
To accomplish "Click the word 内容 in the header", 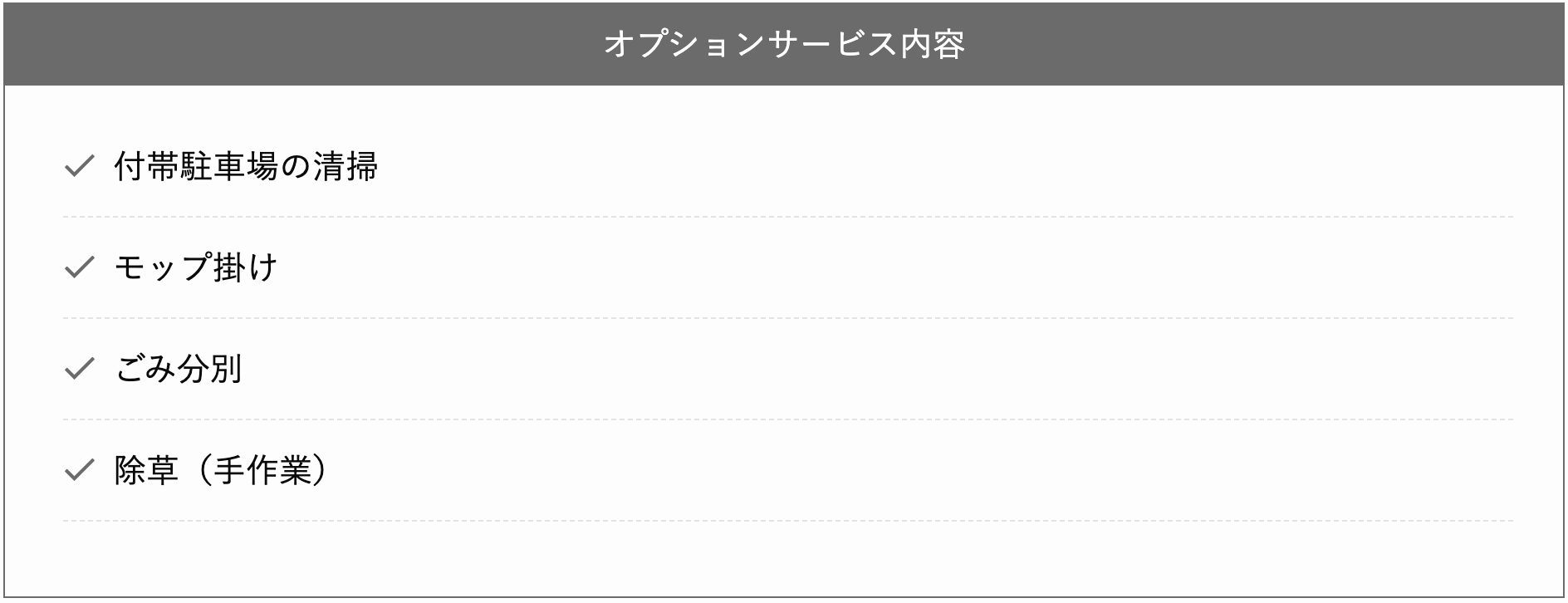I will click(933, 44).
